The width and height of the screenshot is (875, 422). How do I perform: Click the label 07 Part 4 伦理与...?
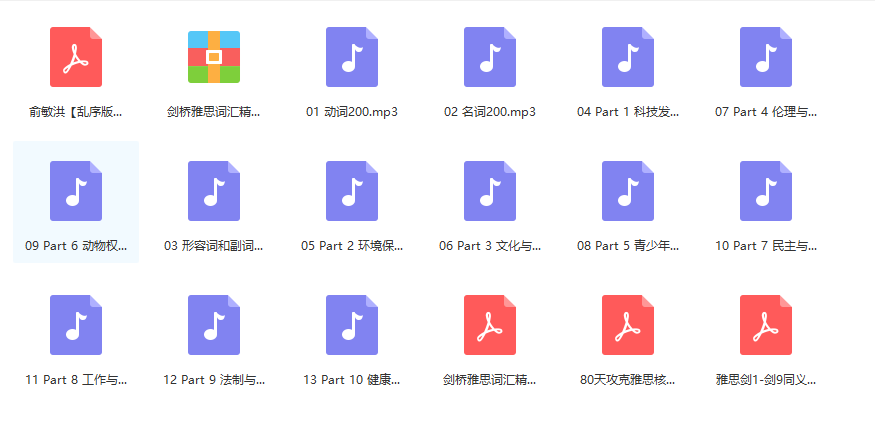click(x=766, y=112)
